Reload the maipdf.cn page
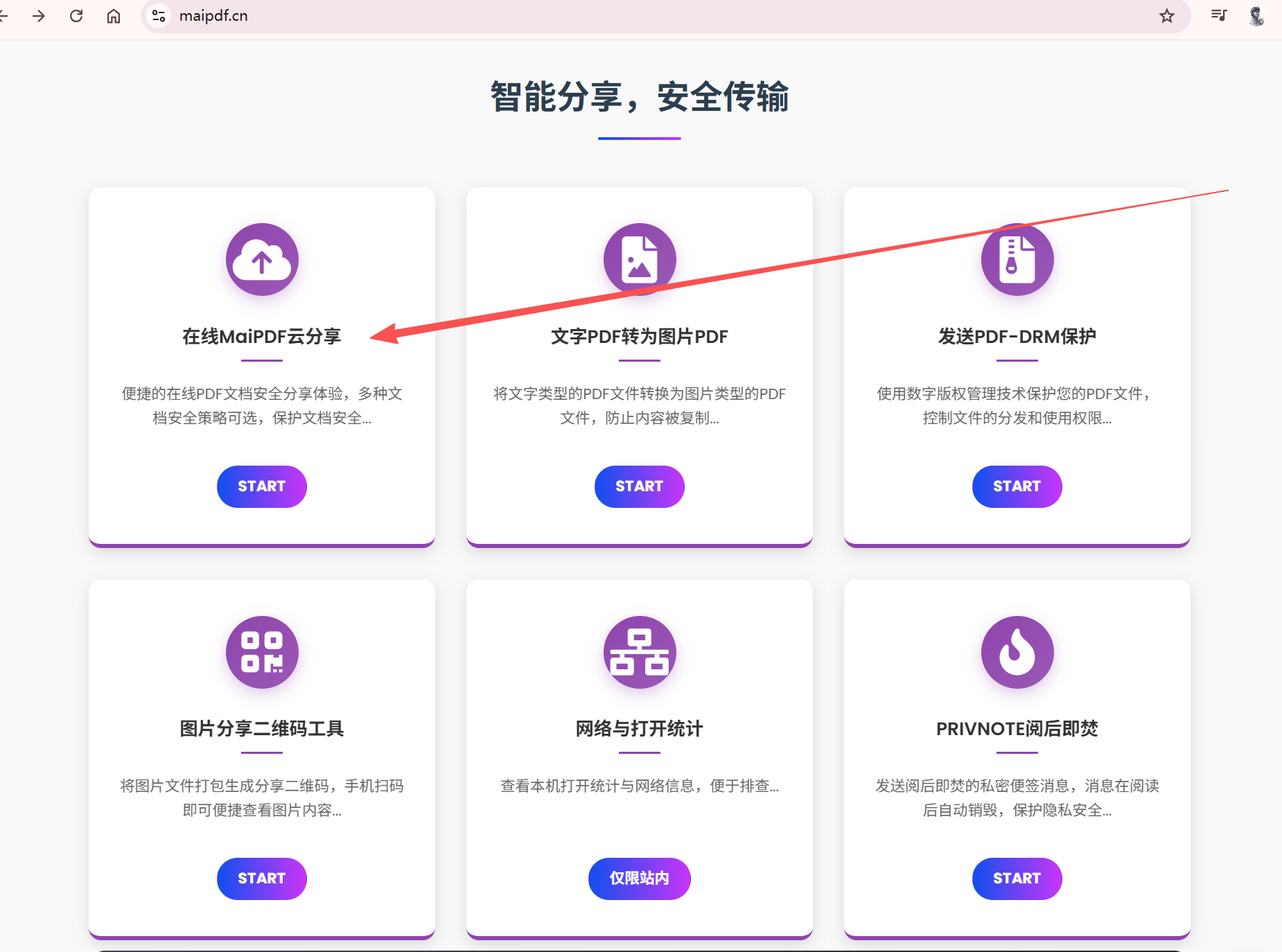 (x=77, y=15)
